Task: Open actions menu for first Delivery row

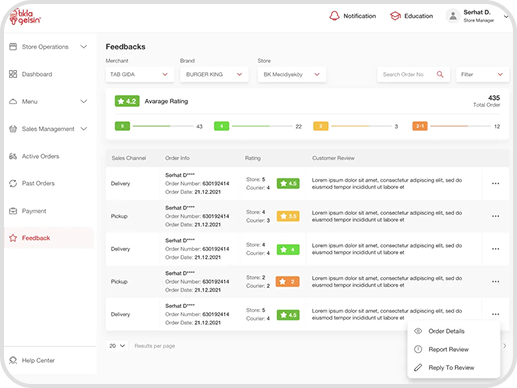Action: 495,183
